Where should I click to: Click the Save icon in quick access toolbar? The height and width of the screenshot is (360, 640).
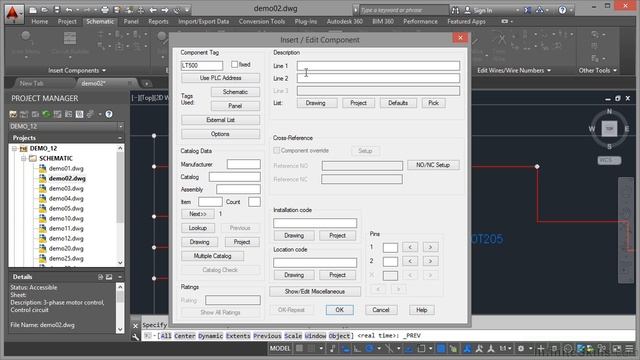pos(56,10)
